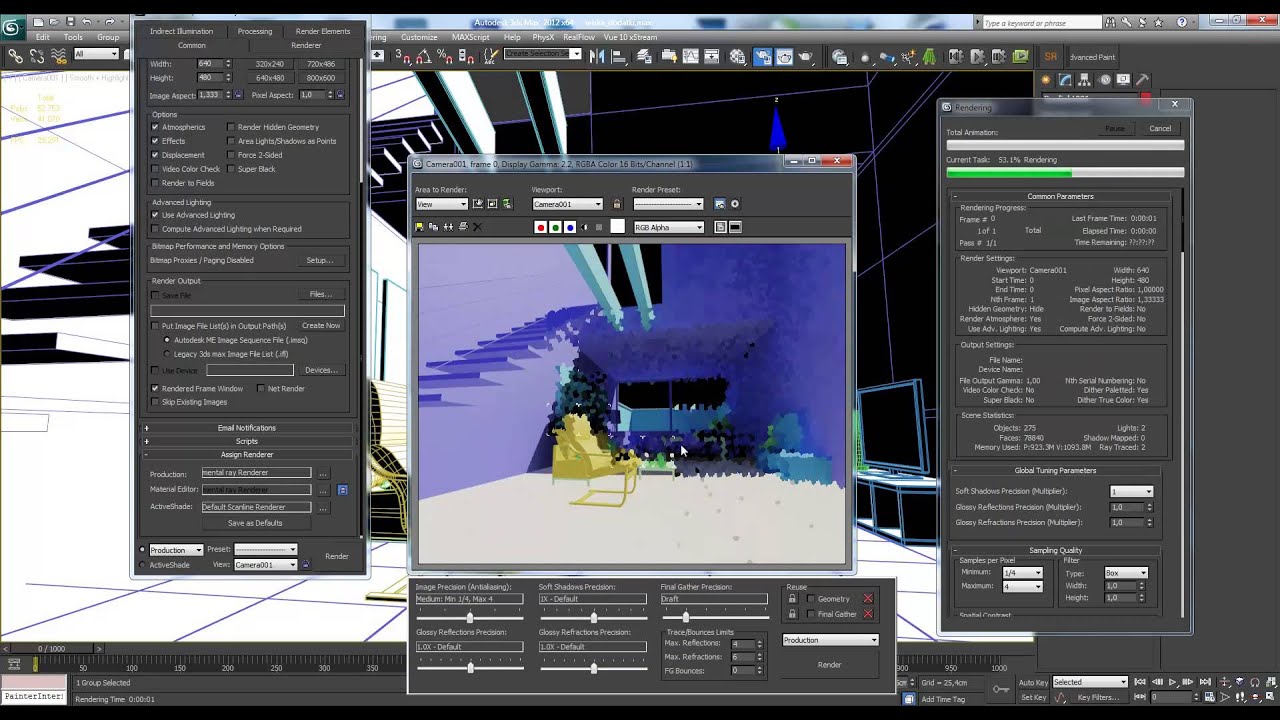Enable Video Color Check
Viewport: 1280px width, 720px height.
coord(155,169)
